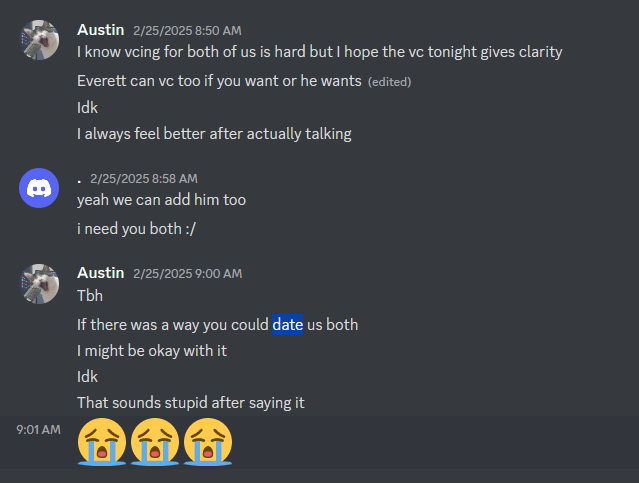
Task: Select message "That sounds stupid after saying it"
Action: 191,403
